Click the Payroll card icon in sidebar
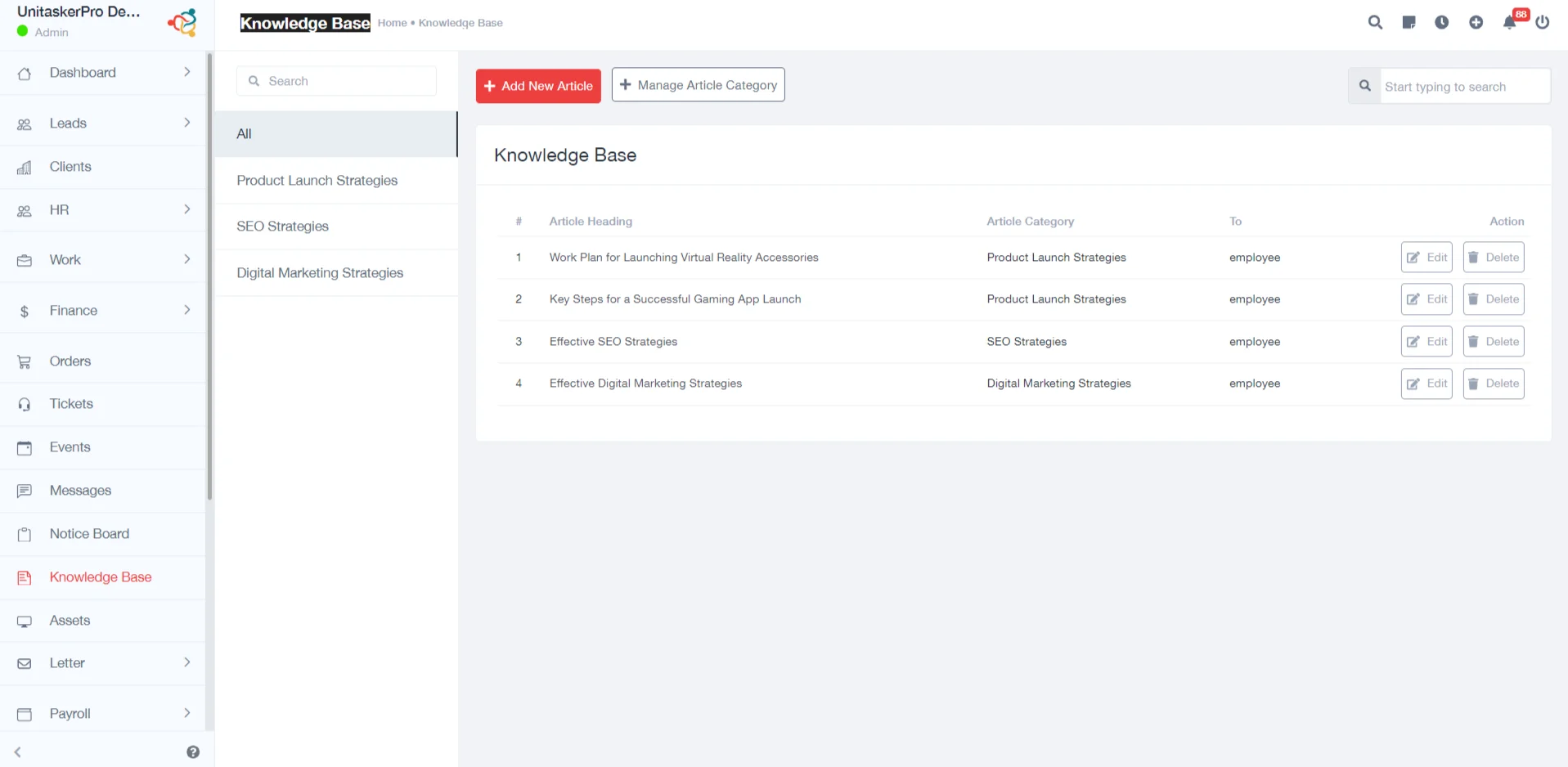 tap(25, 715)
